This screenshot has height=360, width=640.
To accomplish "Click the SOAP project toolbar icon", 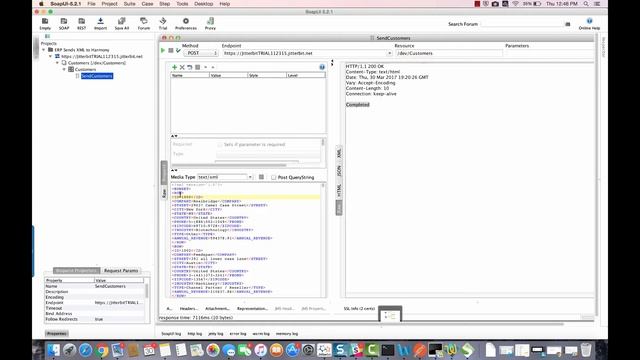I will click(64, 21).
